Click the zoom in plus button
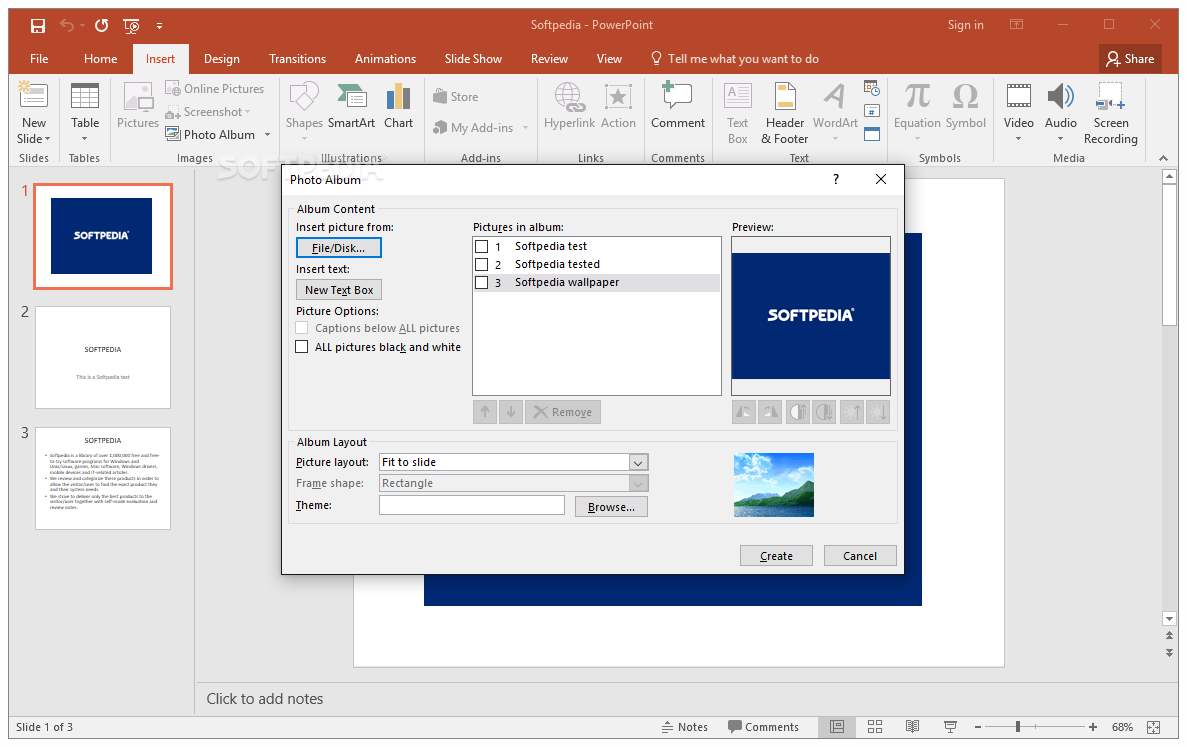Image resolution: width=1187 pixels, height=747 pixels. [x=1092, y=727]
